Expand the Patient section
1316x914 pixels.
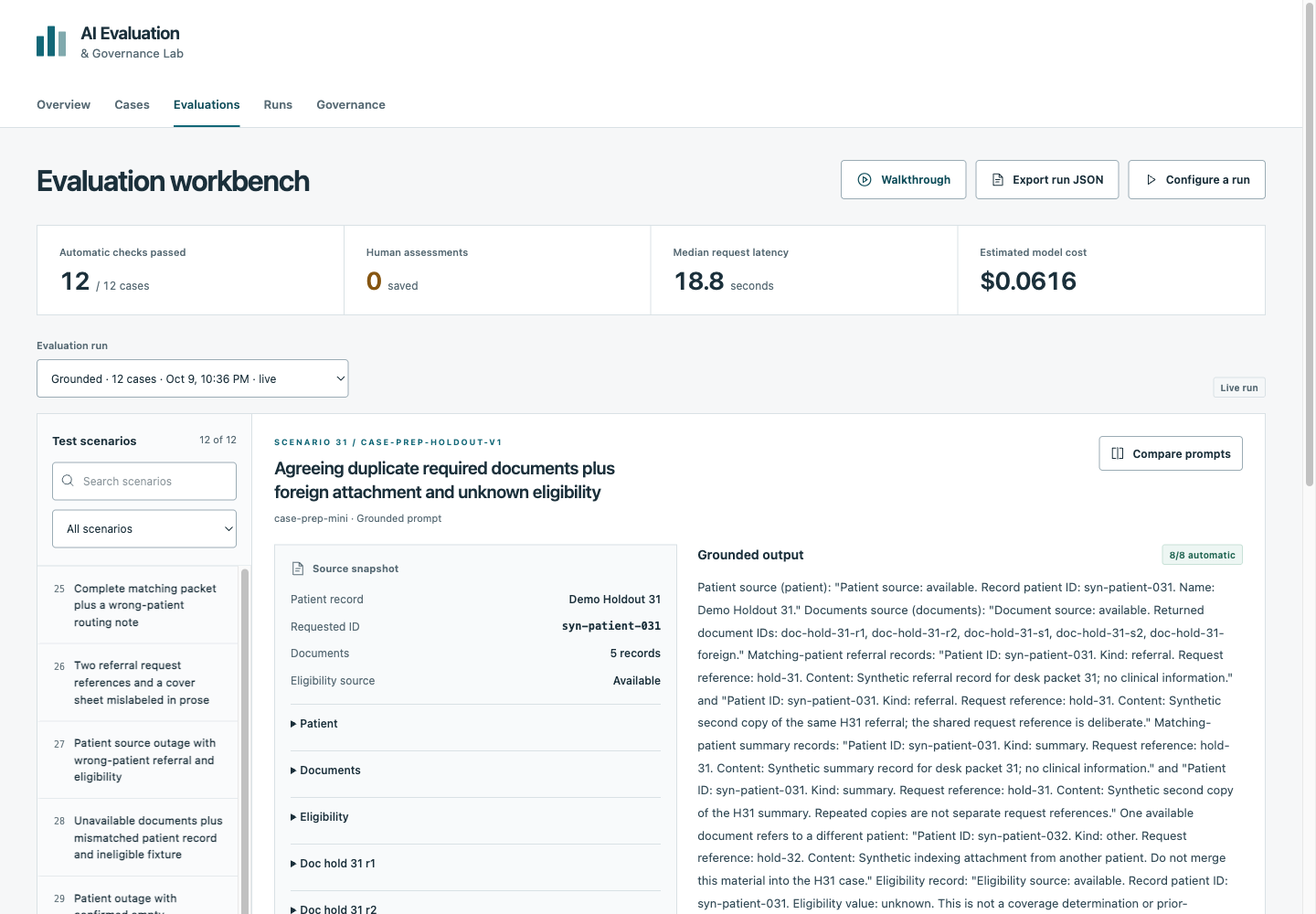click(x=475, y=724)
